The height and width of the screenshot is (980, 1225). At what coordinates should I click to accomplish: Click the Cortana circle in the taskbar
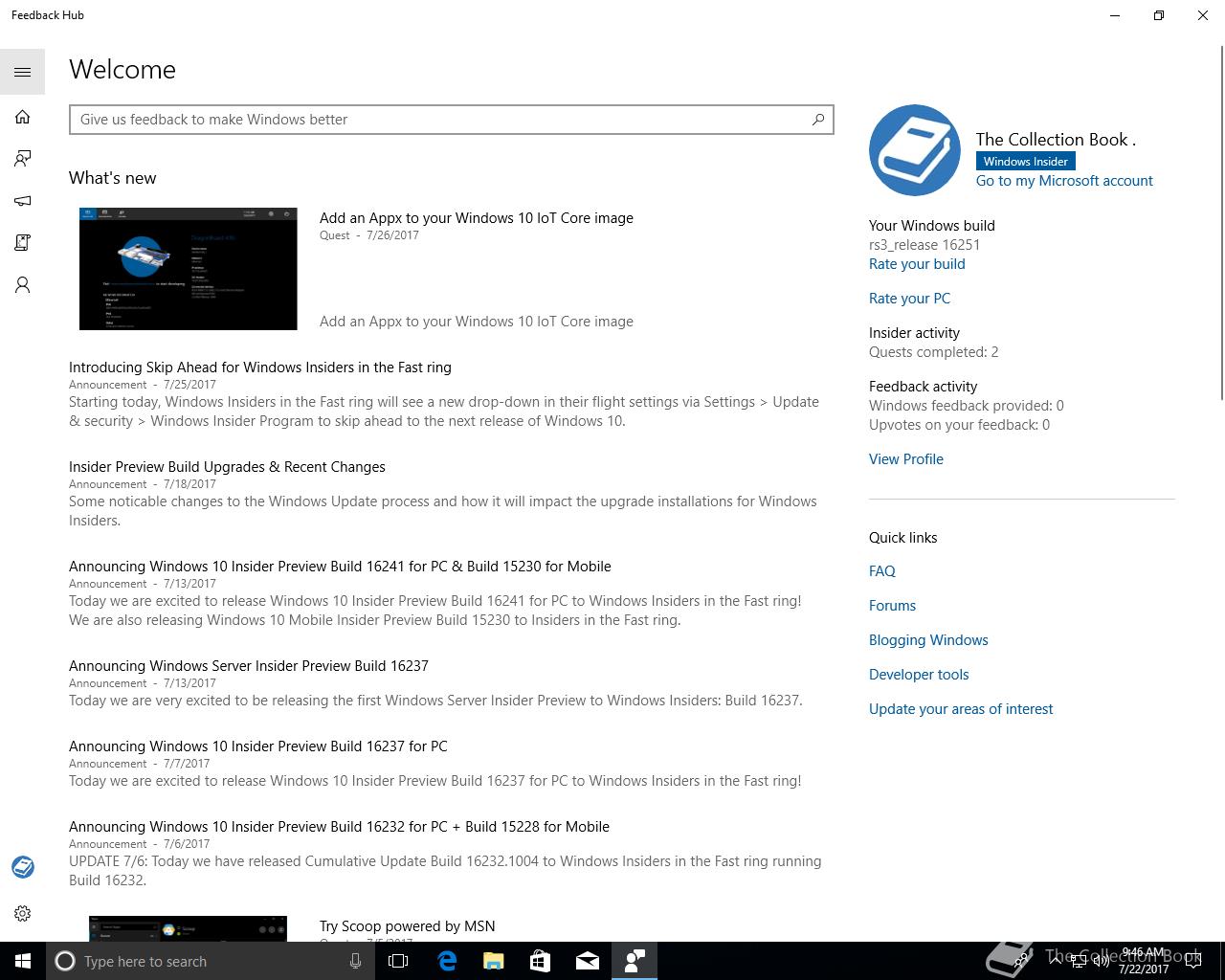click(65, 961)
